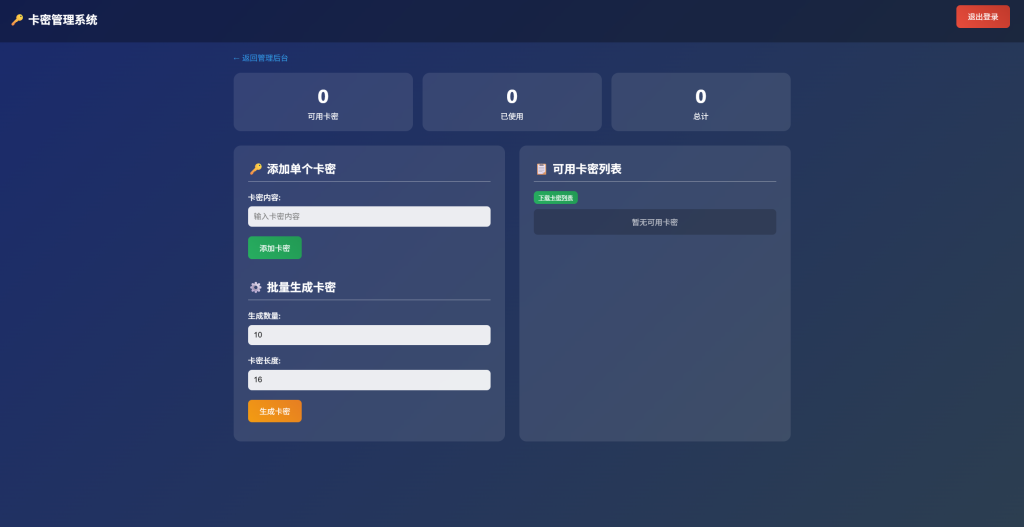Click the 可用卡密列表 heading text
The height and width of the screenshot is (527, 1024).
pos(586,169)
